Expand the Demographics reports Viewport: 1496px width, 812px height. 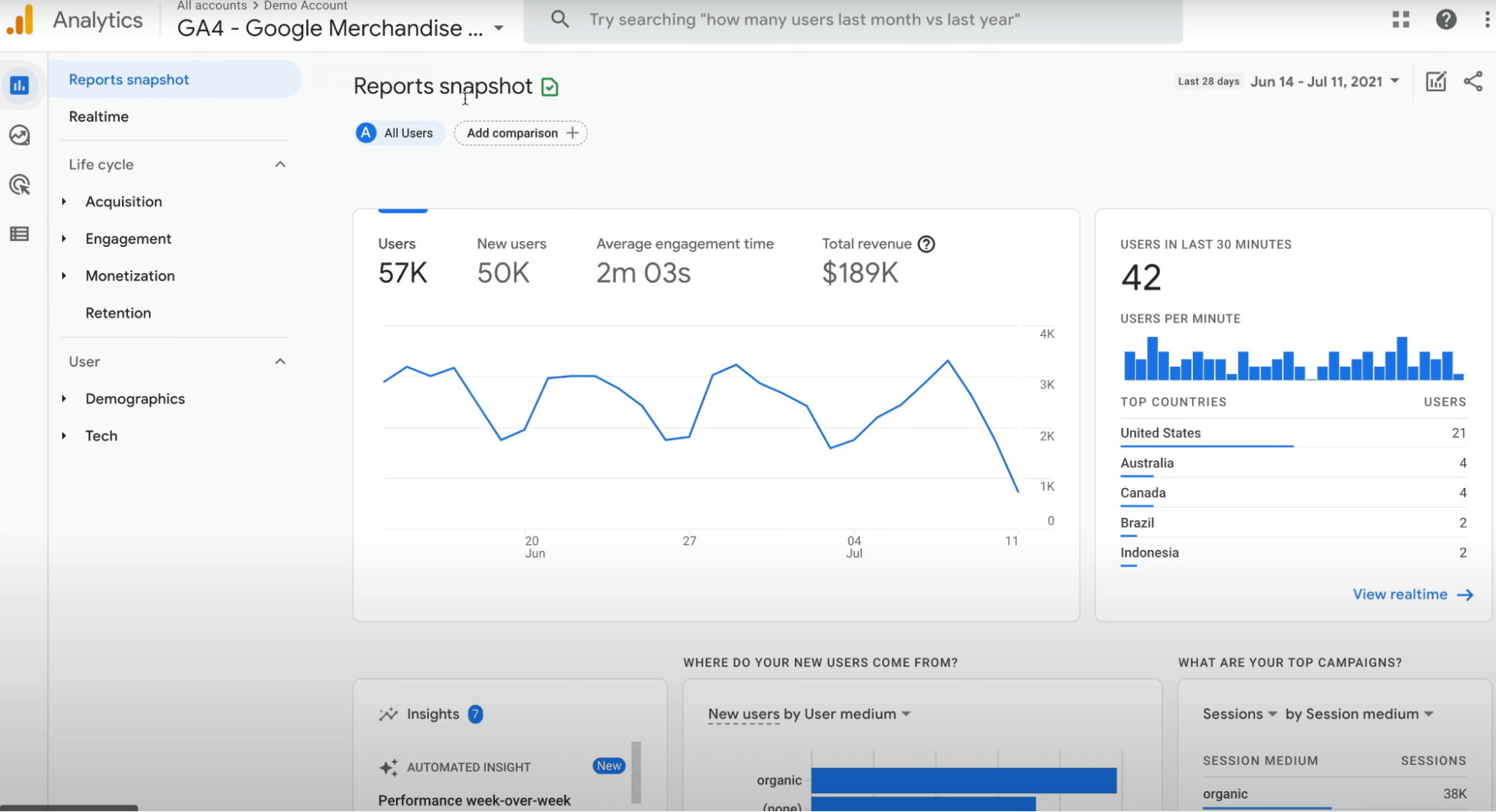(x=64, y=399)
